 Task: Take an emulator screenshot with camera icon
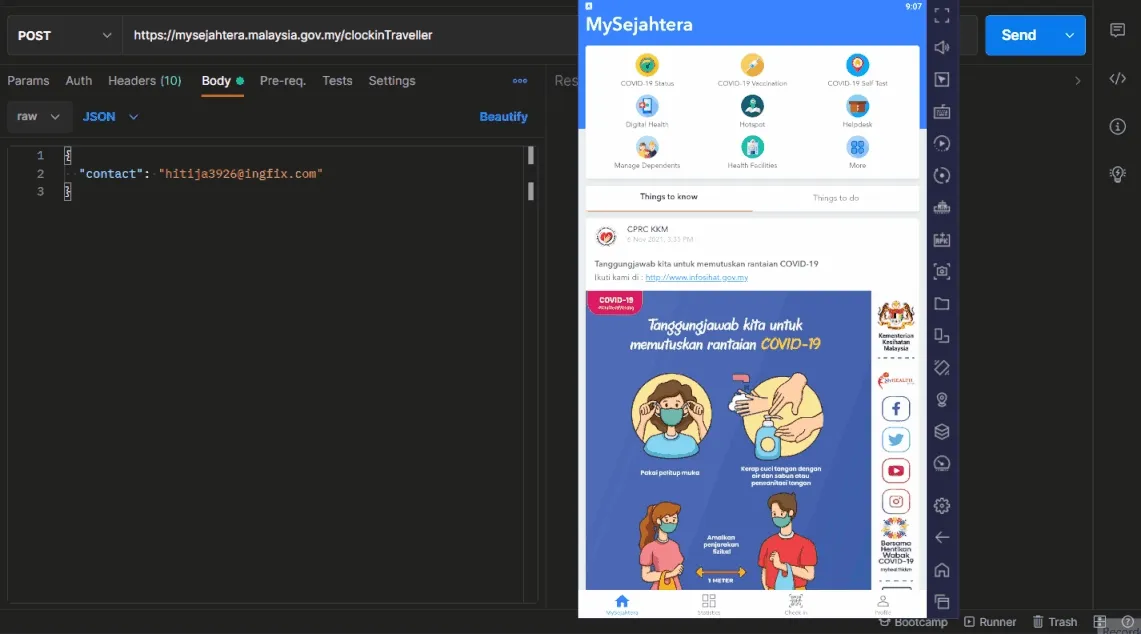point(942,272)
